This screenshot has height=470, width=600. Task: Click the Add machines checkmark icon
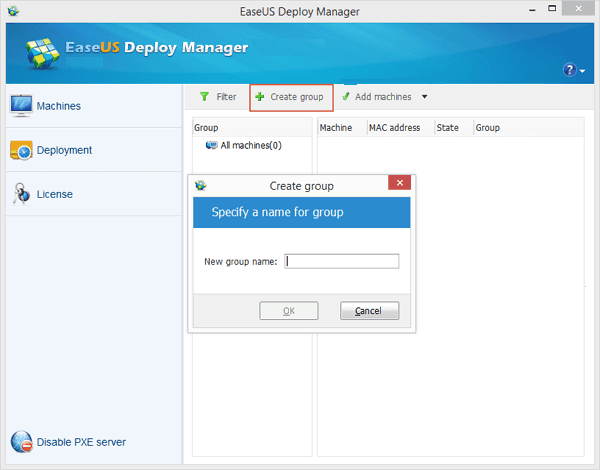[346, 97]
